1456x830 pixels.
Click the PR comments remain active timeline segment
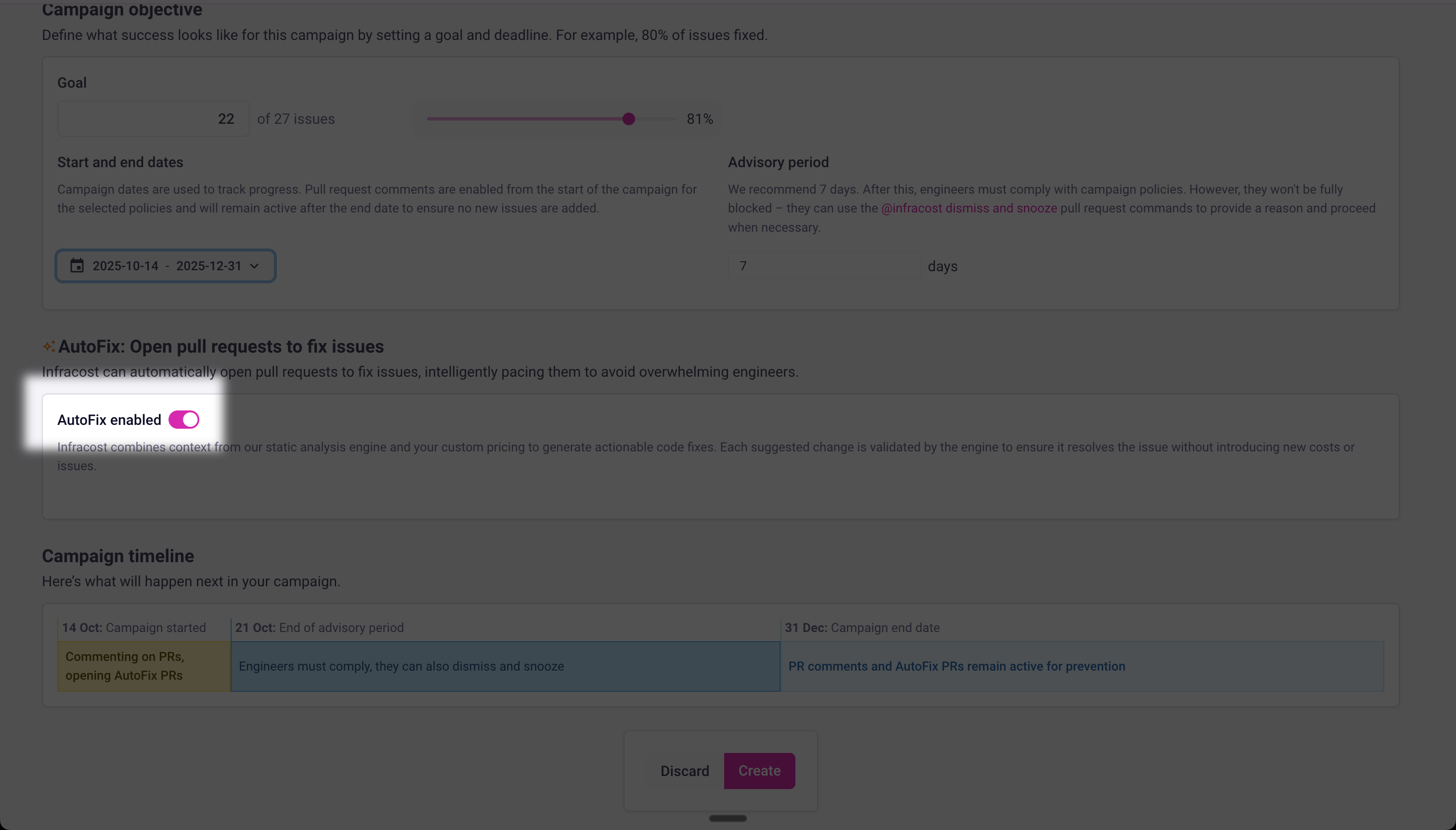tap(1081, 666)
